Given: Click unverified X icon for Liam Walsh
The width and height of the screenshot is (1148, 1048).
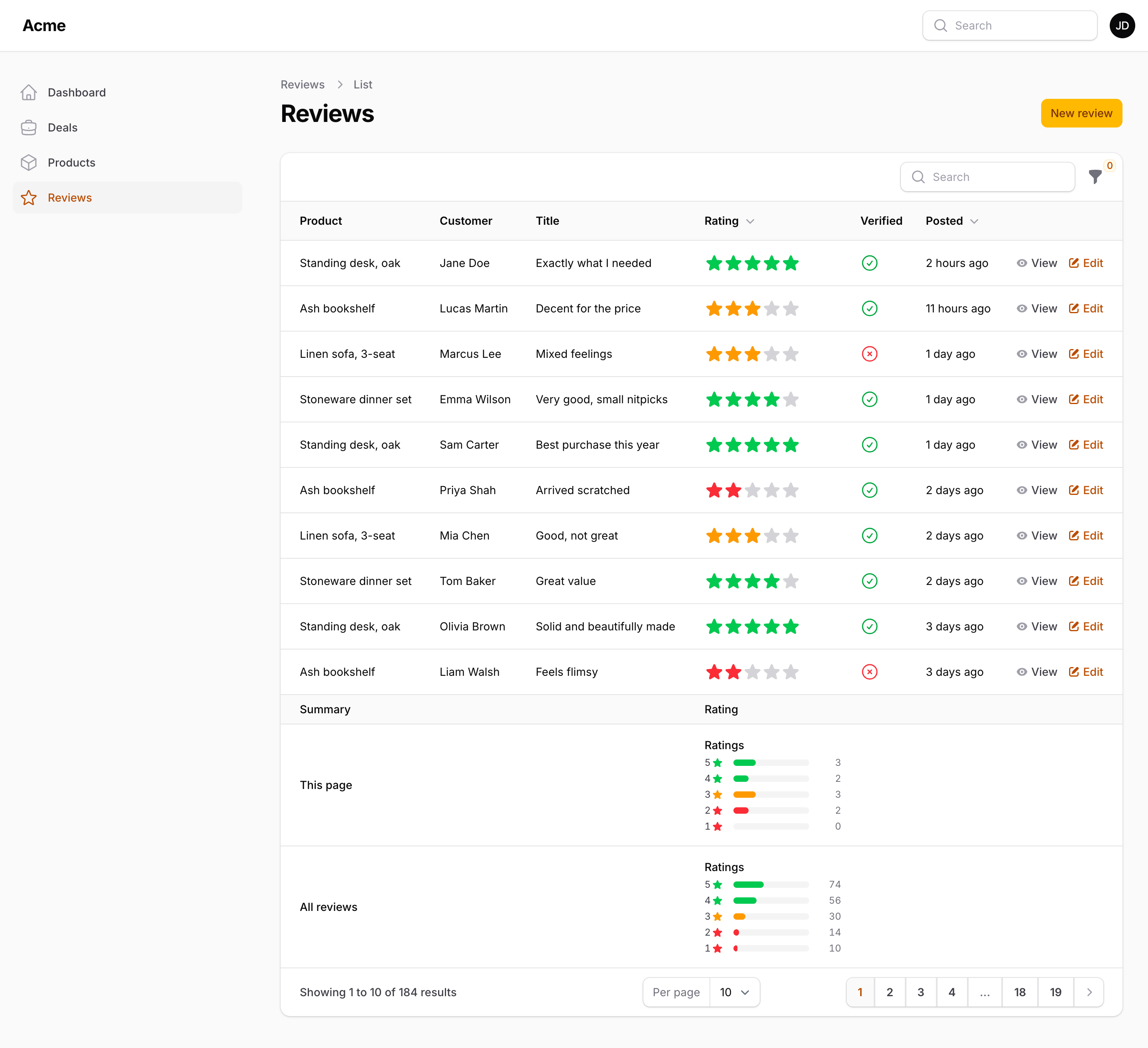Looking at the screenshot, I should point(869,672).
